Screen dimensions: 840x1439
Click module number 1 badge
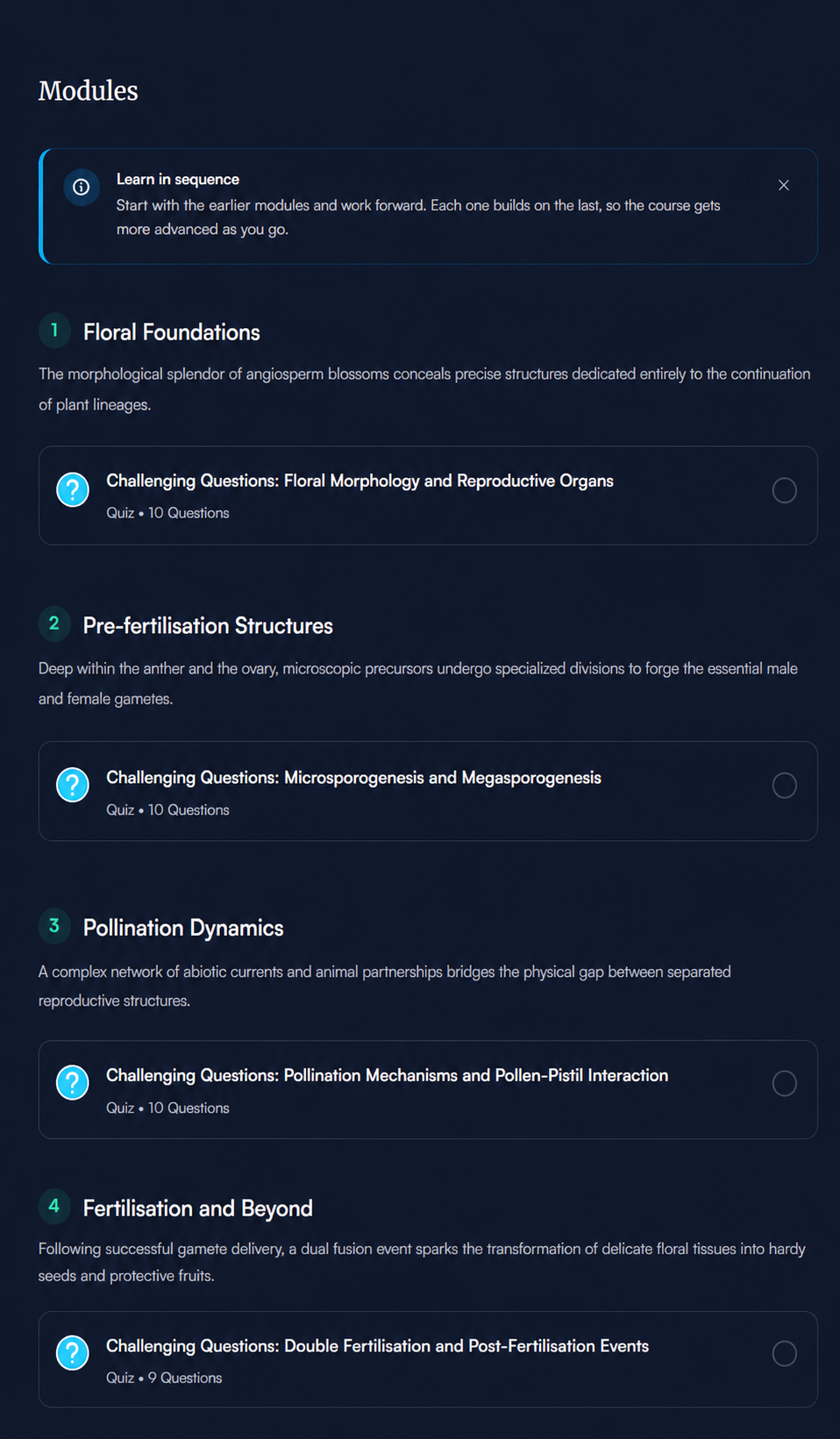54,331
